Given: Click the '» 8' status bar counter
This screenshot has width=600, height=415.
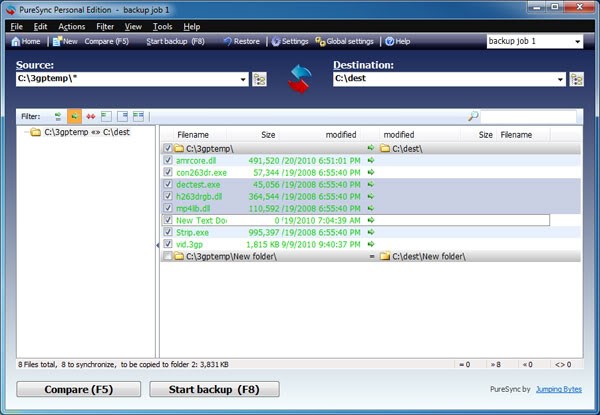Looking at the screenshot, I should point(496,365).
